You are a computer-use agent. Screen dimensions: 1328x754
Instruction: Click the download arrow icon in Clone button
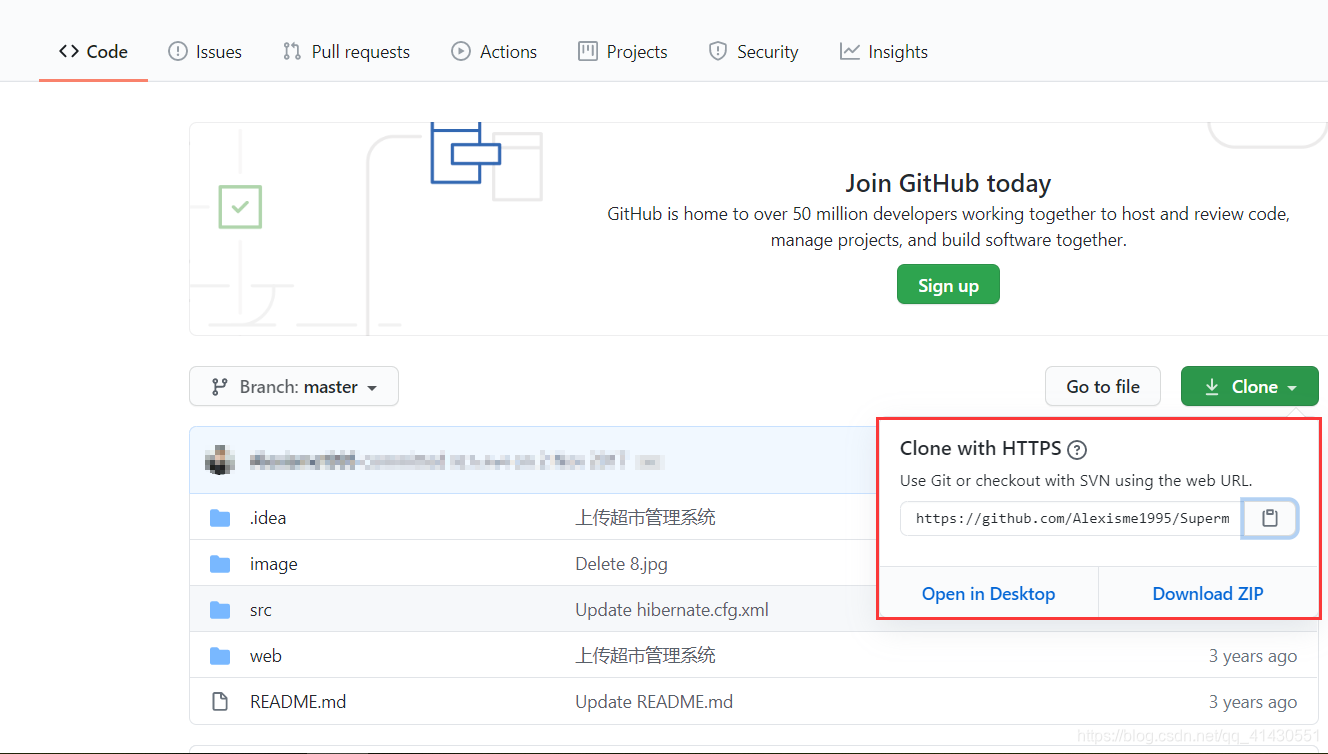[1212, 387]
